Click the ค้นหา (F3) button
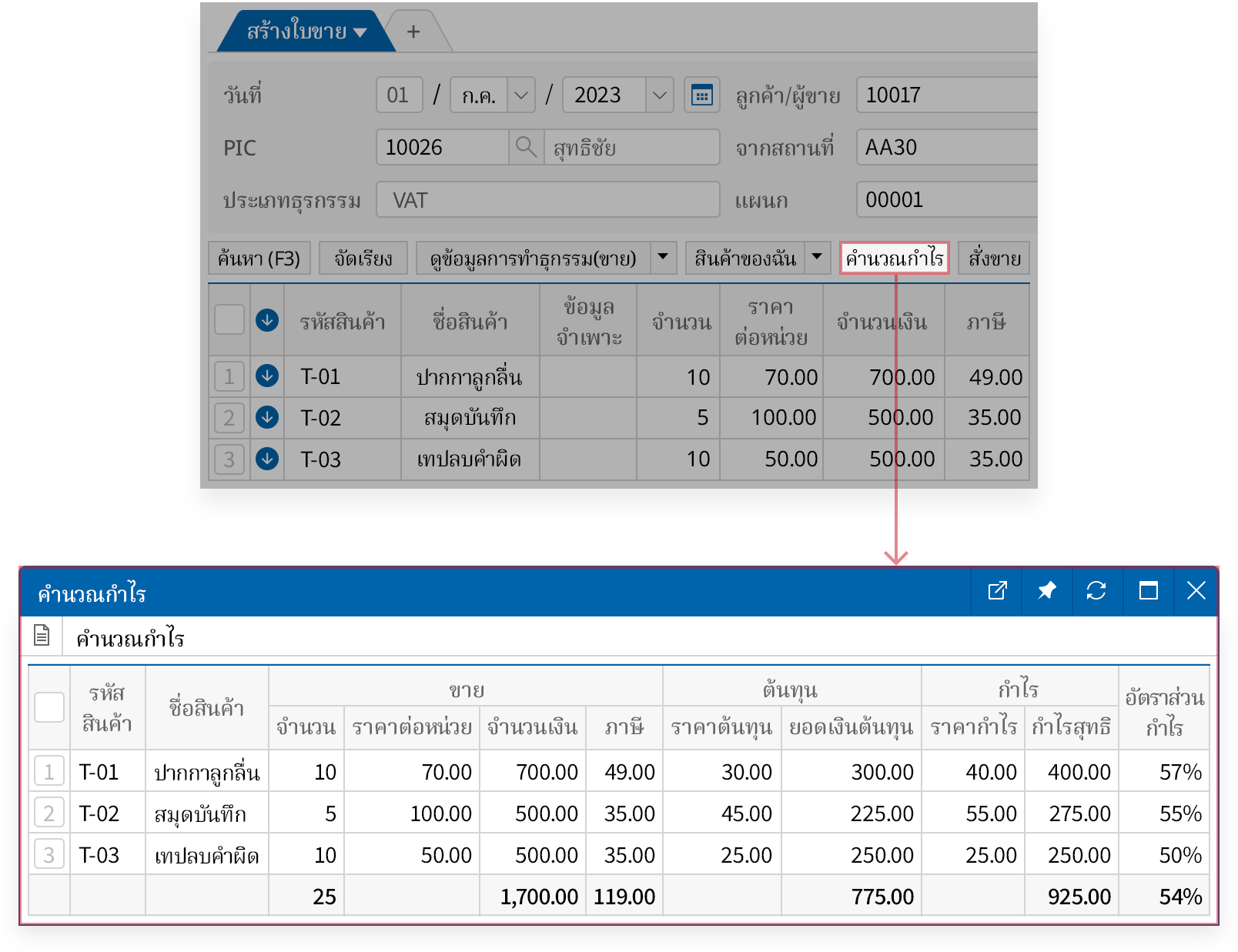This screenshot has height=952, width=1238. pos(259,258)
